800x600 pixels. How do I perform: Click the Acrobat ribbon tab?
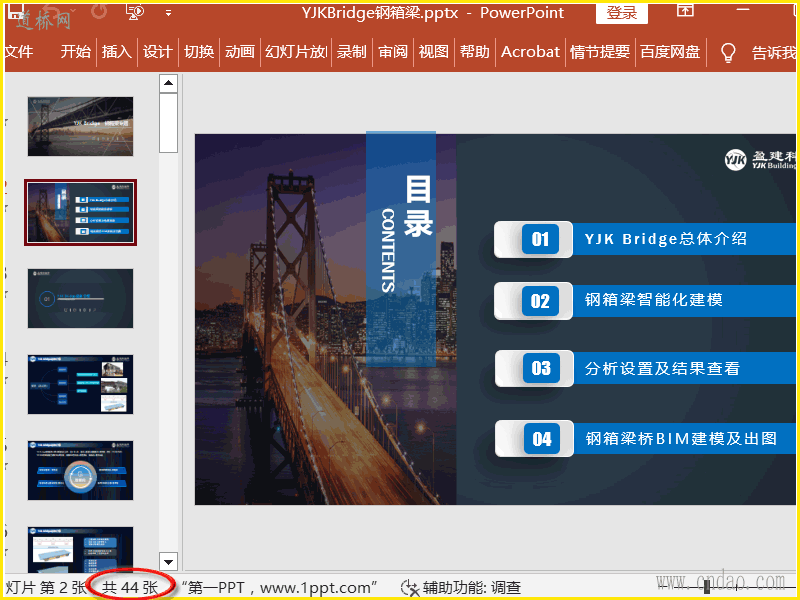[531, 52]
